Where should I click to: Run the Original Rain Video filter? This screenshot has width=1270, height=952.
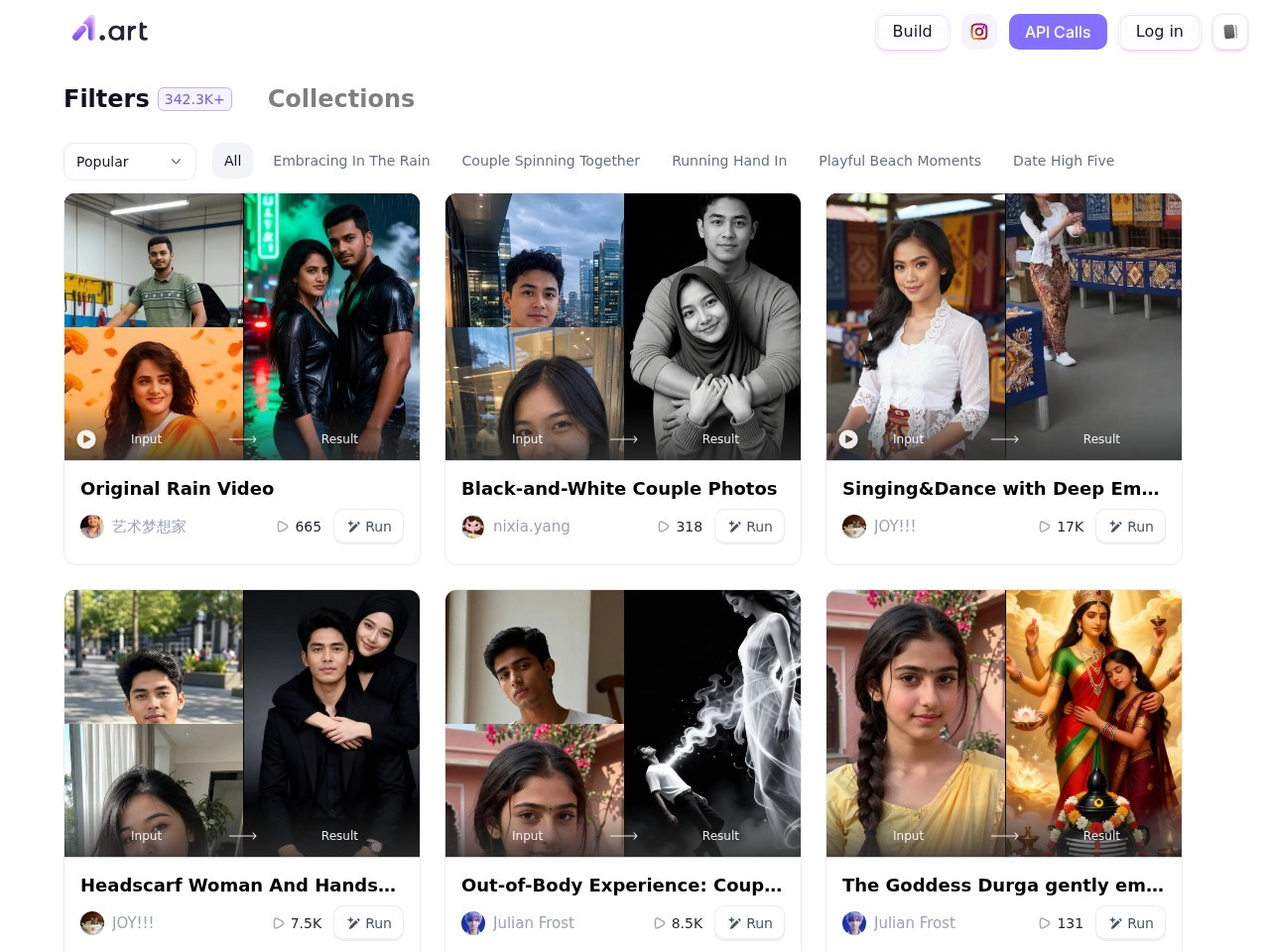369,527
